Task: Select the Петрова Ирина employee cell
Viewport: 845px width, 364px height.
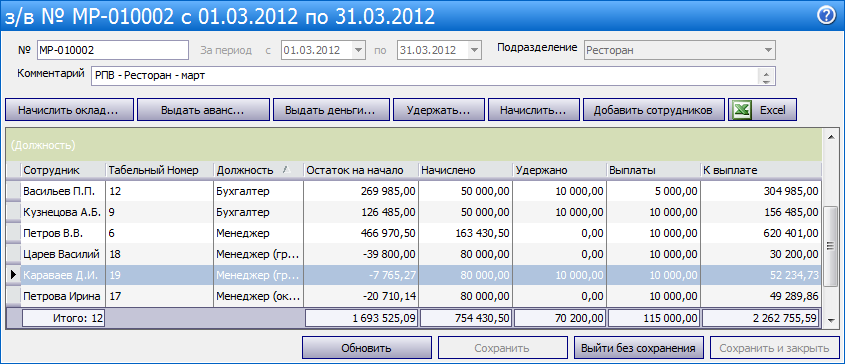Action: tap(63, 296)
